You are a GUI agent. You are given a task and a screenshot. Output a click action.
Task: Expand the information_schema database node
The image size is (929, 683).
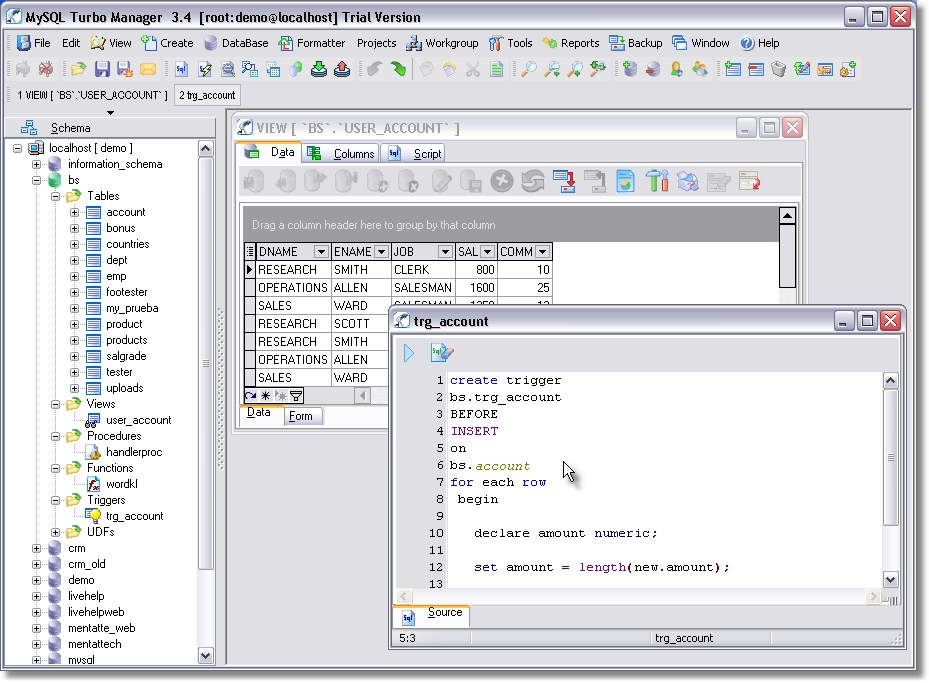(36, 164)
